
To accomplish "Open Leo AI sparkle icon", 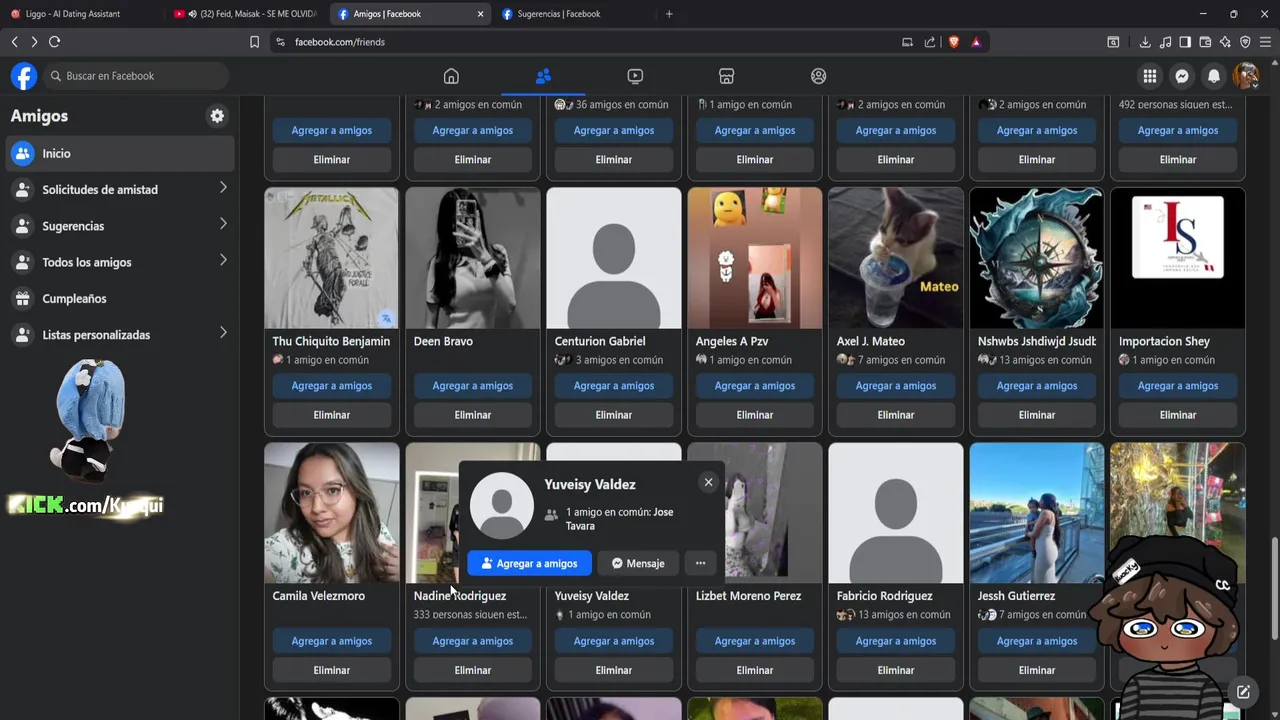I will point(1225,42).
